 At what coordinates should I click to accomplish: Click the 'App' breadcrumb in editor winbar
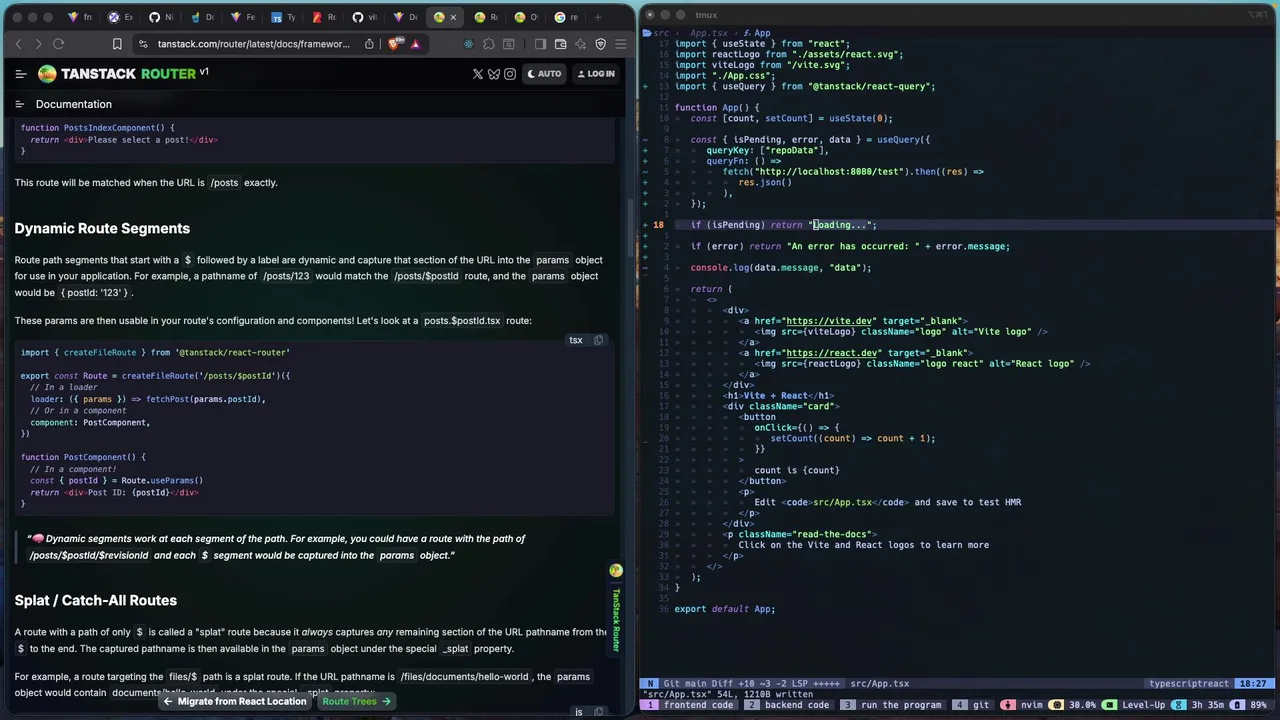coord(762,33)
